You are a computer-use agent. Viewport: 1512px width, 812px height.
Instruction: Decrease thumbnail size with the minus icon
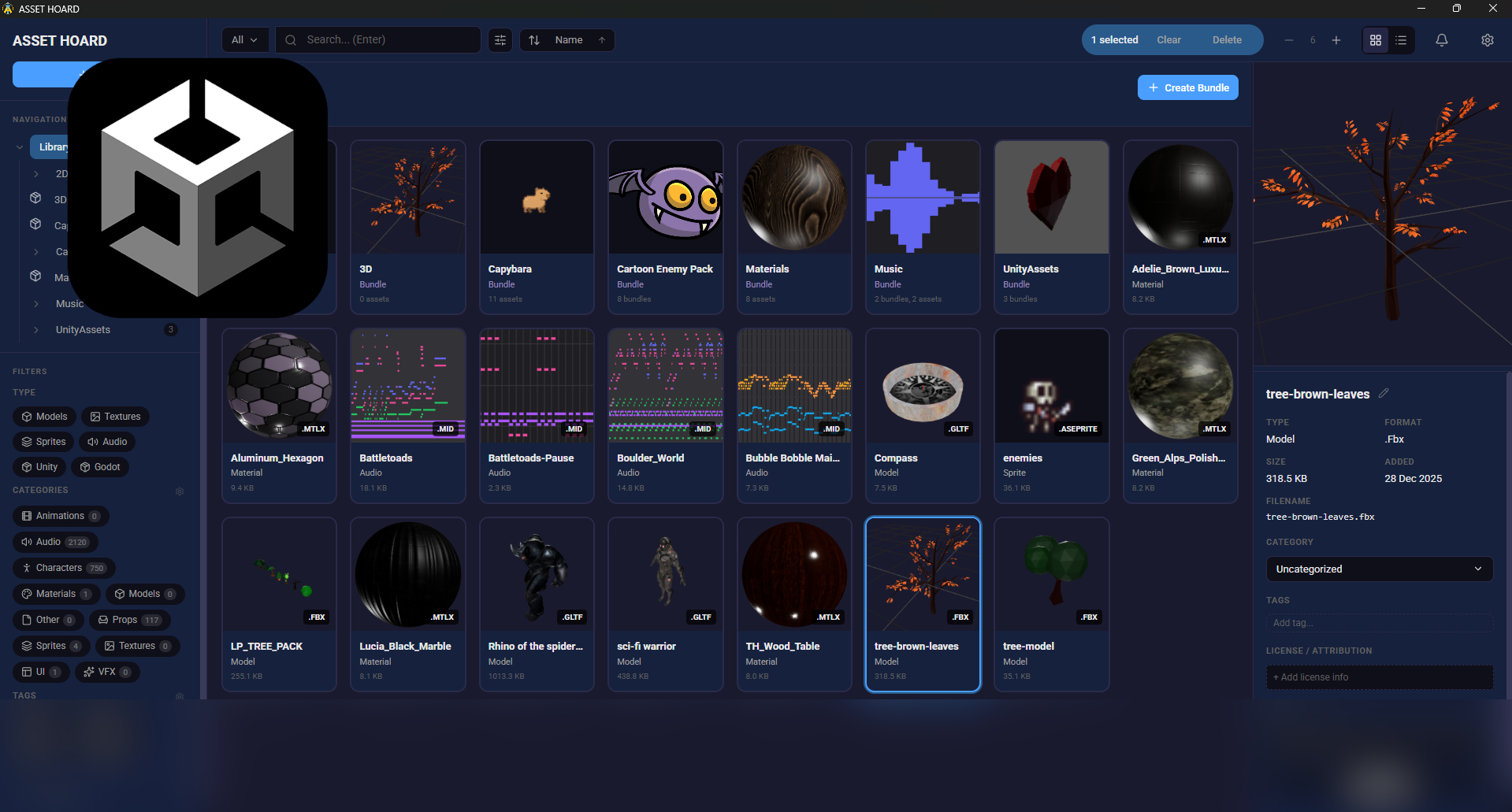[1289, 40]
